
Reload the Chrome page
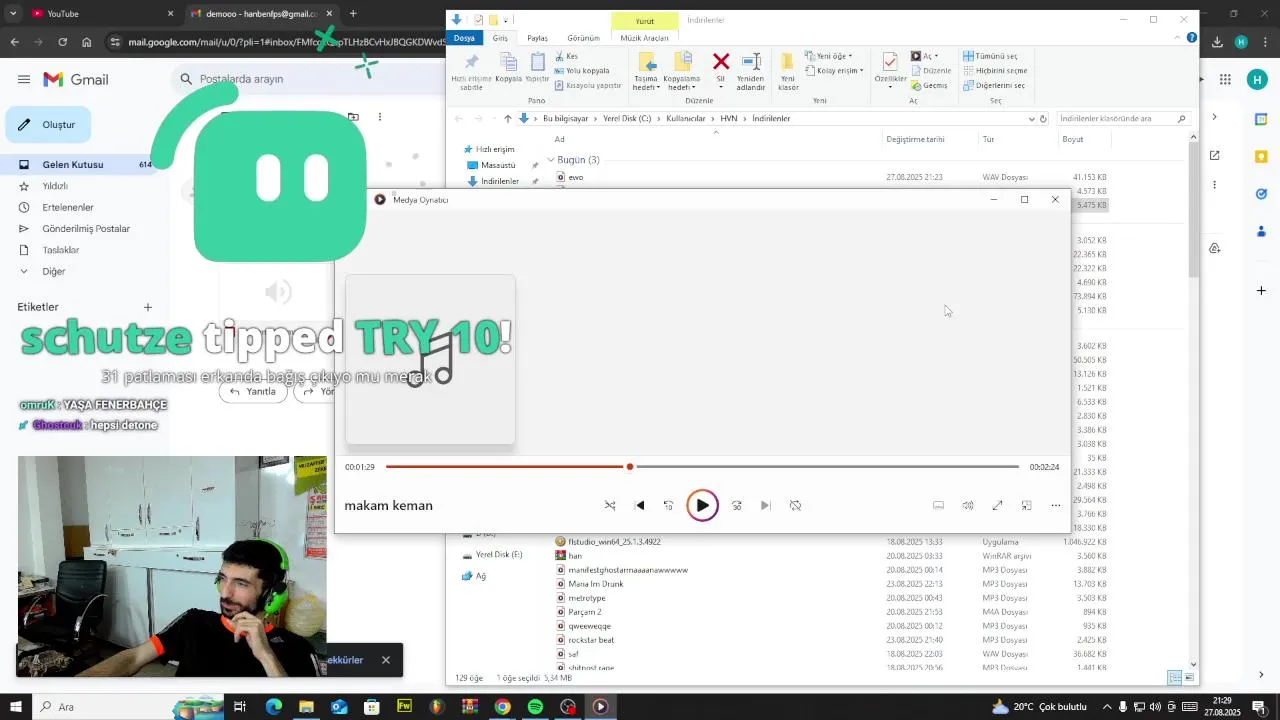click(x=62, y=42)
